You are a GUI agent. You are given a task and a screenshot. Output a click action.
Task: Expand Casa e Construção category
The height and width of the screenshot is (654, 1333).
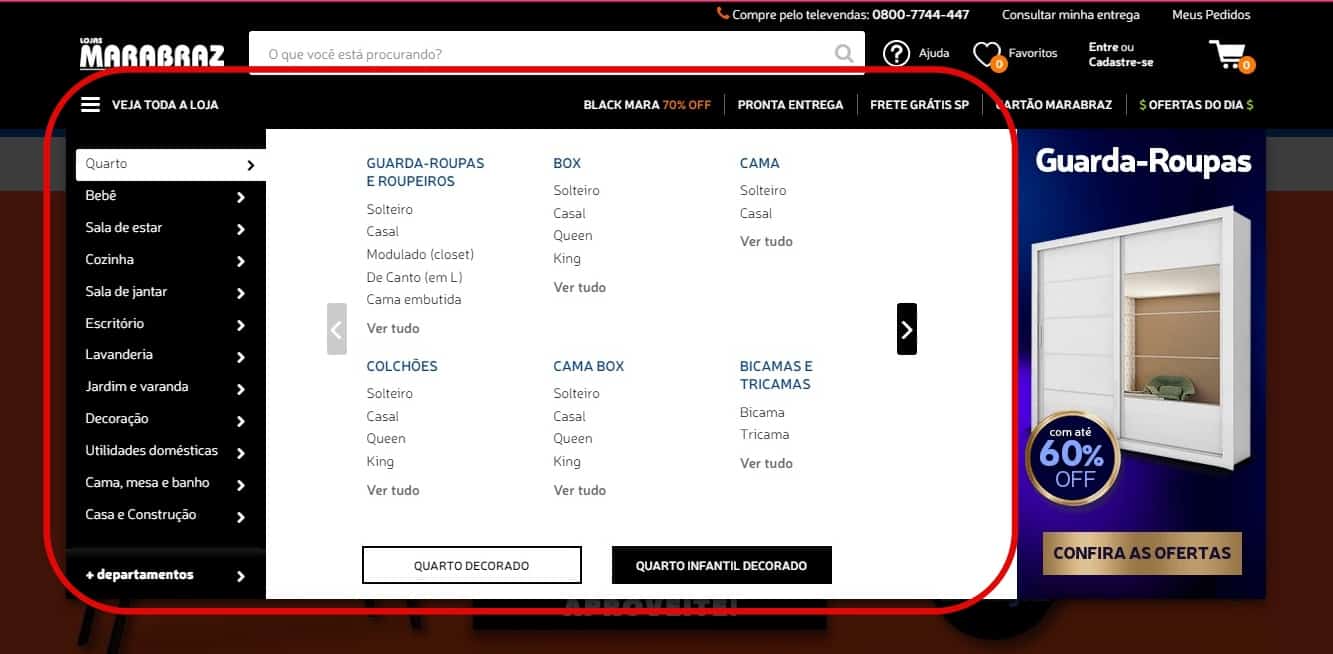tap(165, 515)
